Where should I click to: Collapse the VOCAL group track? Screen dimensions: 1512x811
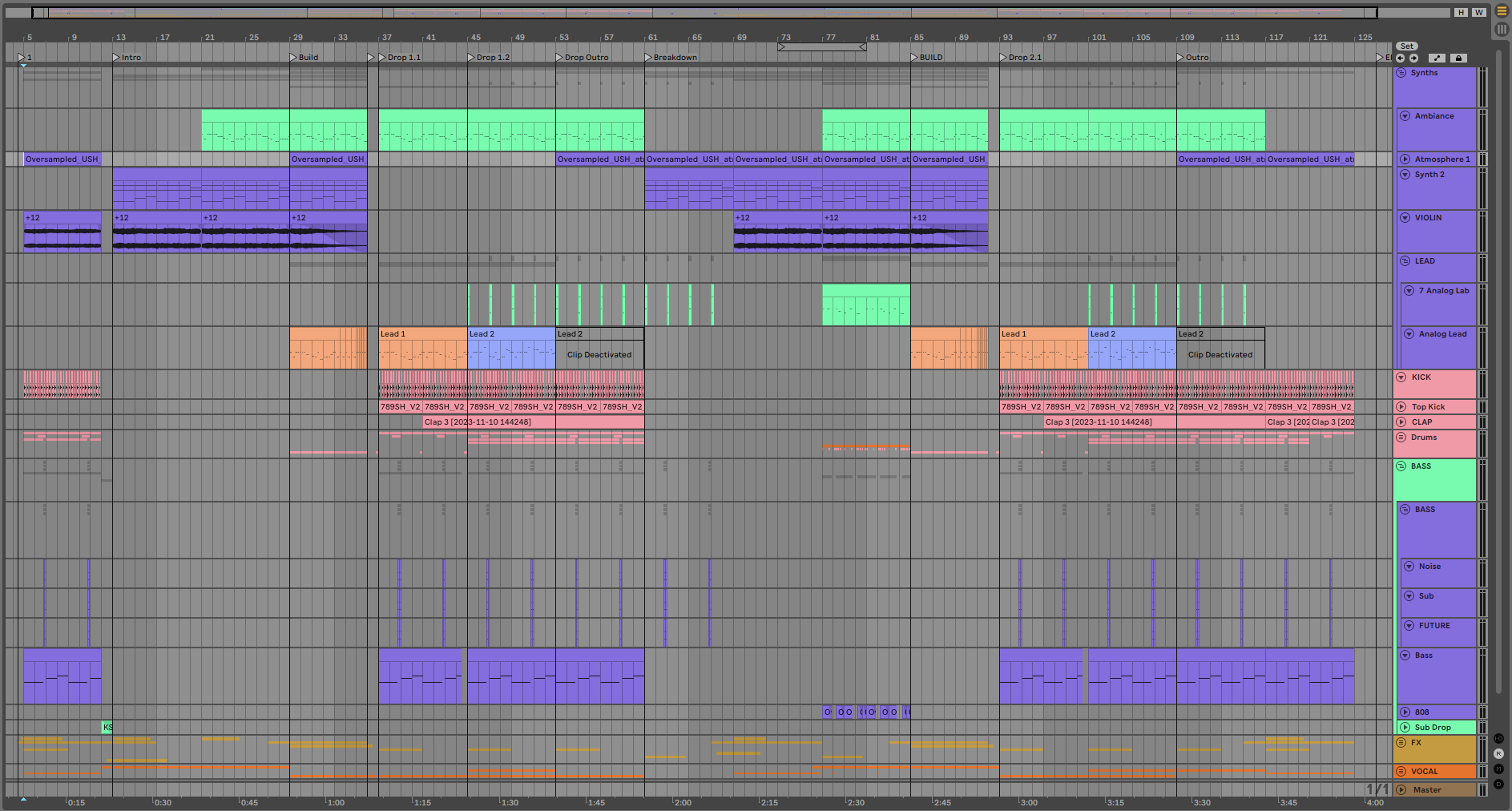[1401, 772]
